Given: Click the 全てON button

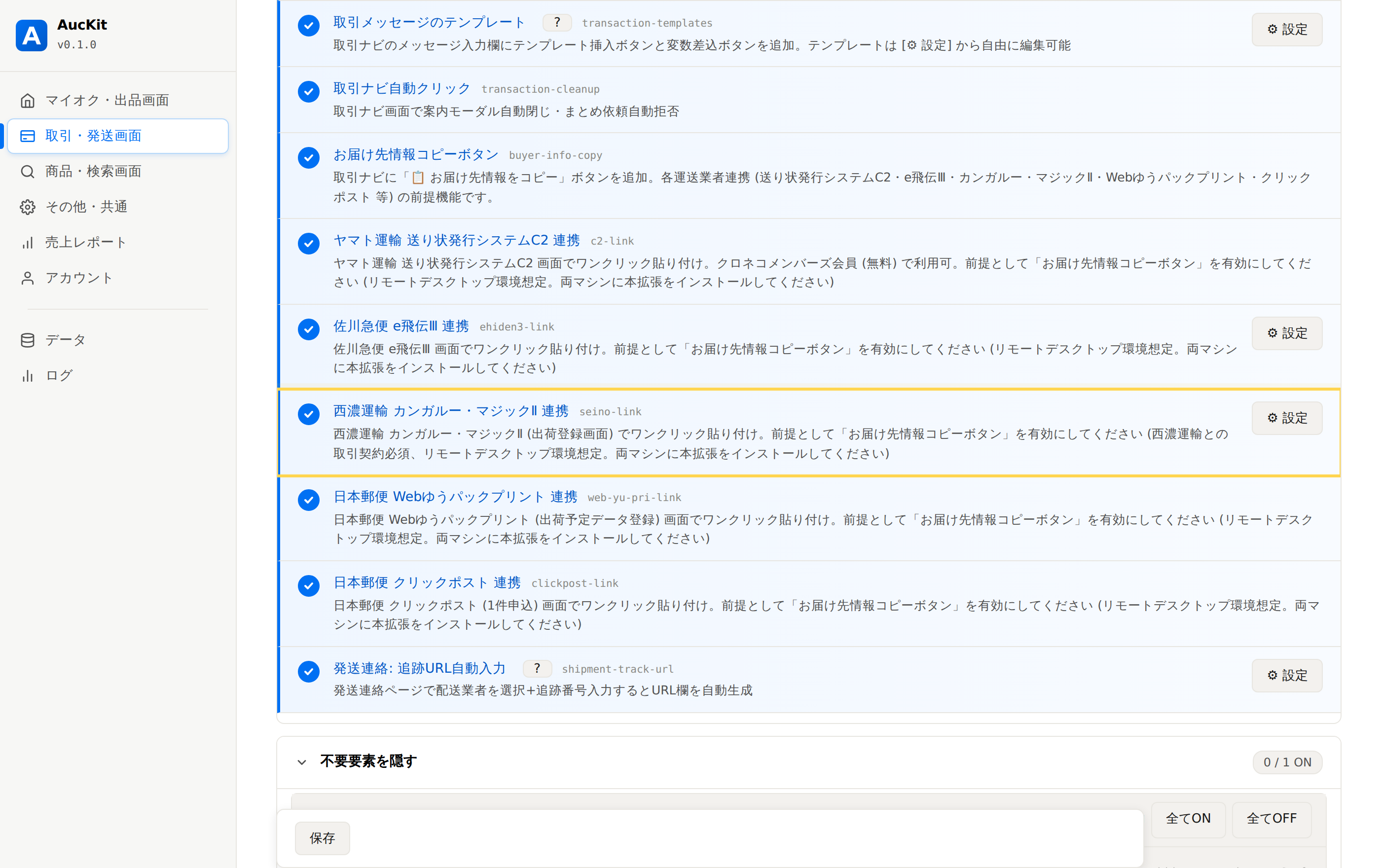Looking at the screenshot, I should (x=1188, y=819).
